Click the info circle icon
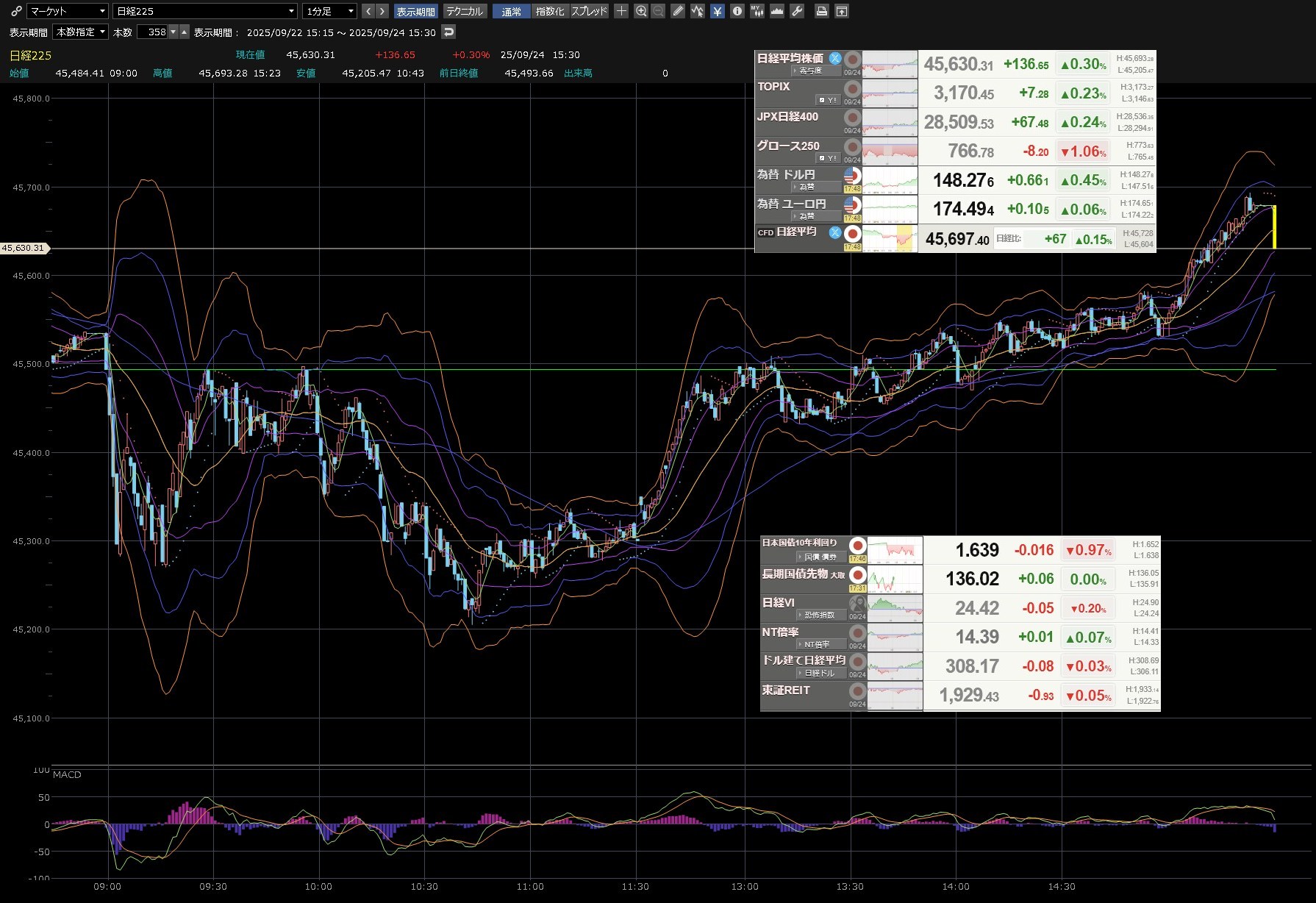 point(737,11)
